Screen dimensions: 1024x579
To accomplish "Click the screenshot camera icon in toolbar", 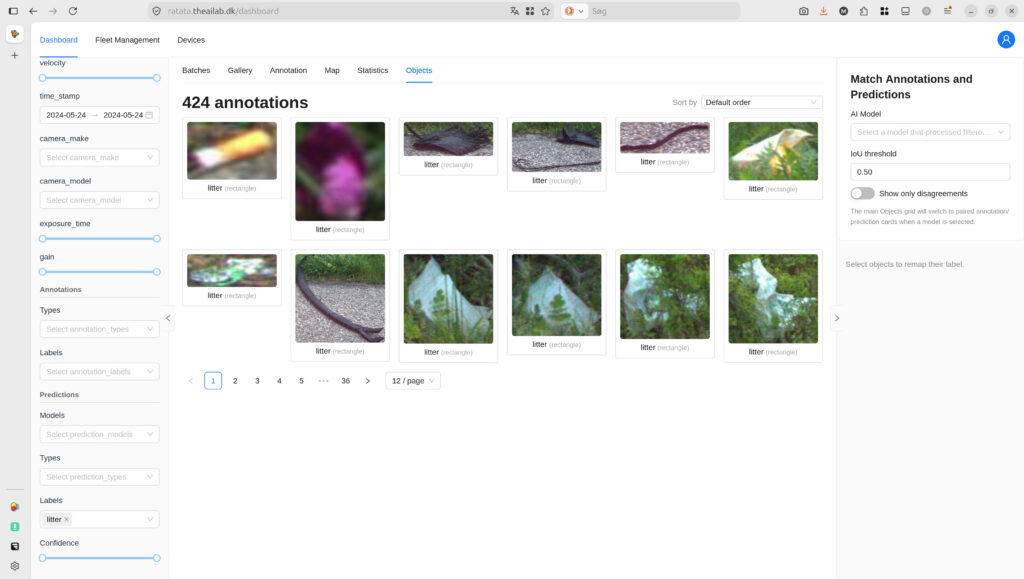I will coord(803,11).
